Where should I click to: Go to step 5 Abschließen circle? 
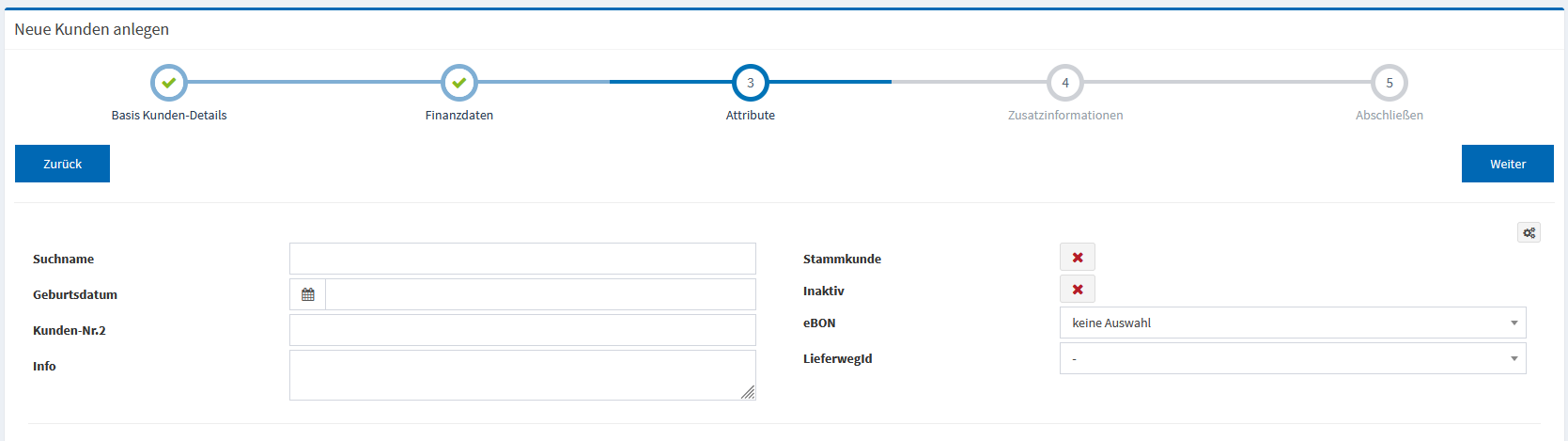pos(1389,83)
